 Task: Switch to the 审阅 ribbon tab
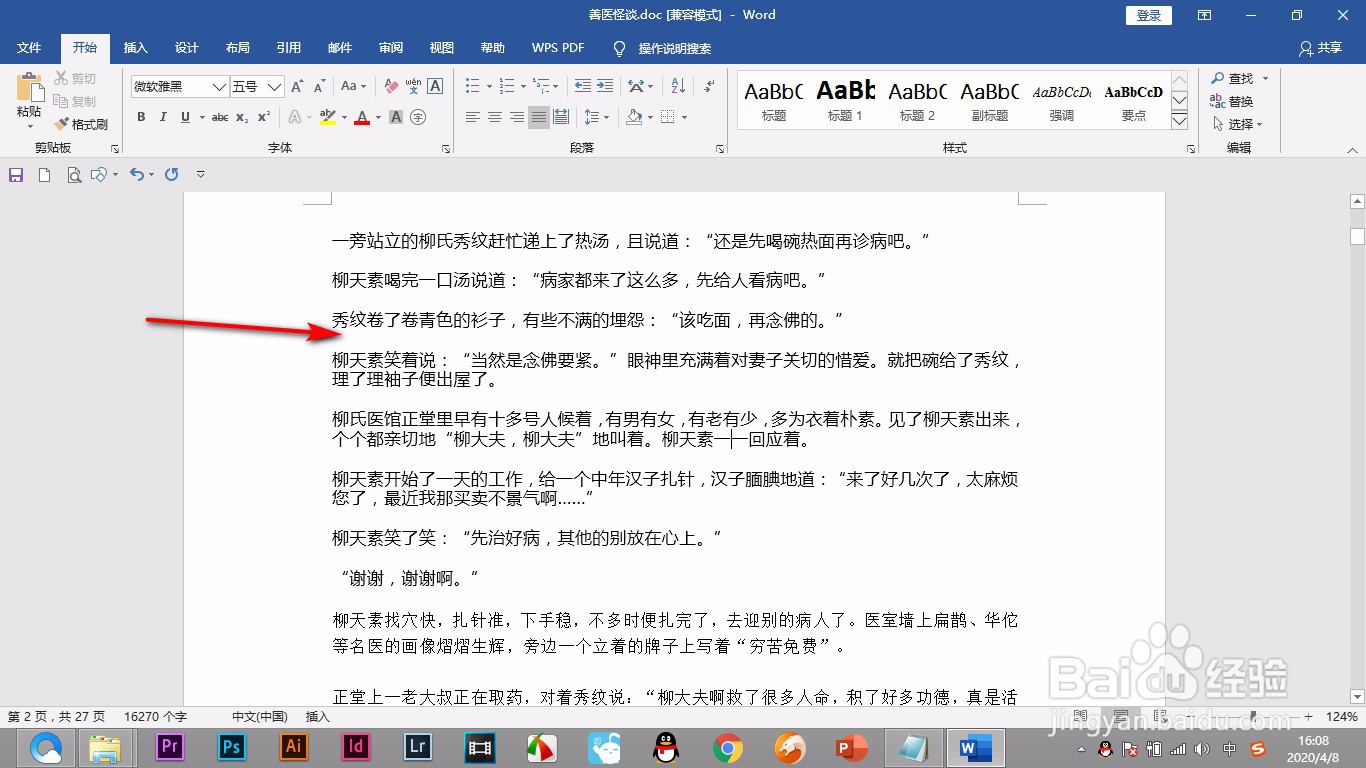[391, 48]
